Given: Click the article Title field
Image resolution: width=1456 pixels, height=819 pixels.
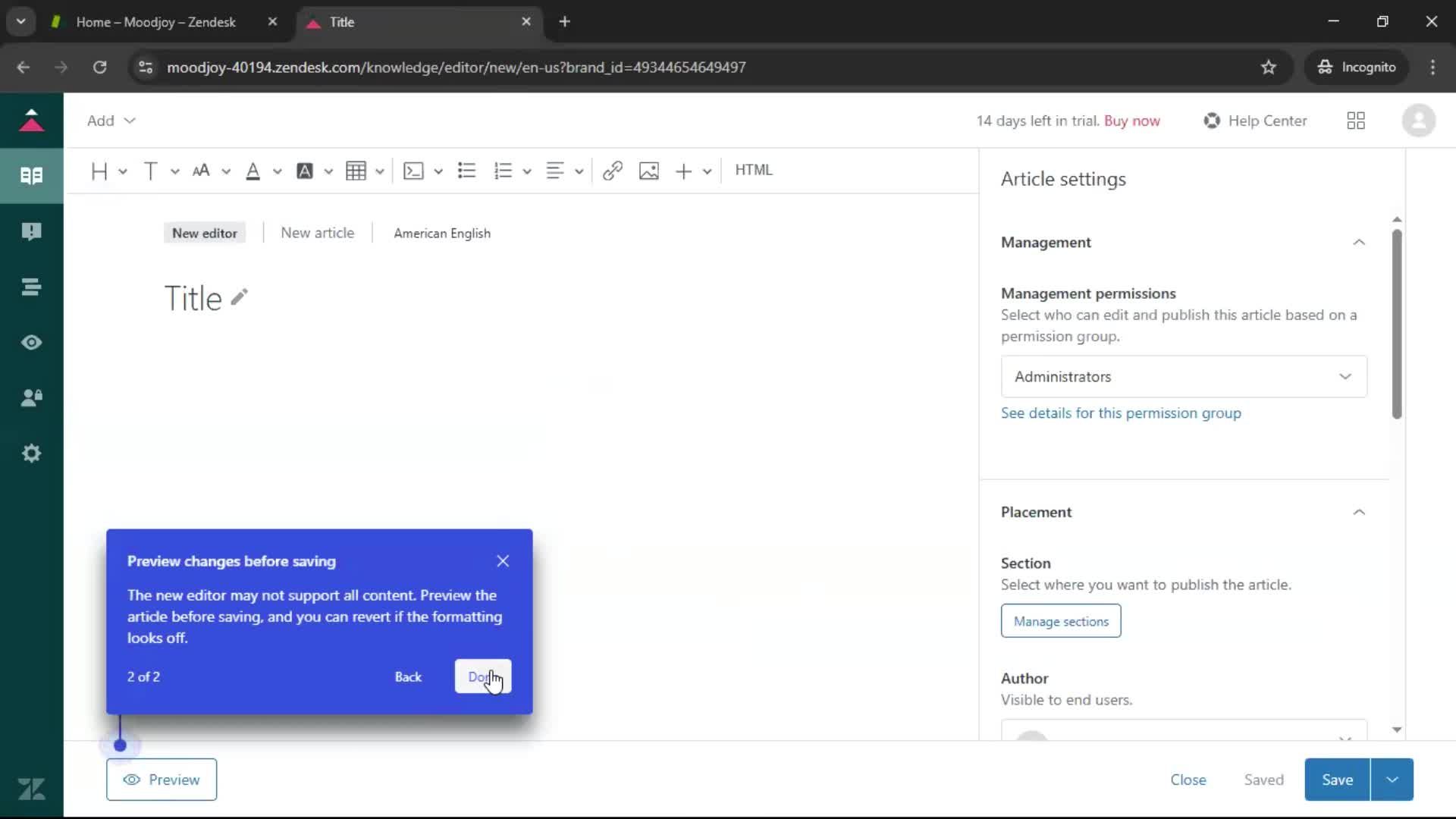Looking at the screenshot, I should coord(193,298).
